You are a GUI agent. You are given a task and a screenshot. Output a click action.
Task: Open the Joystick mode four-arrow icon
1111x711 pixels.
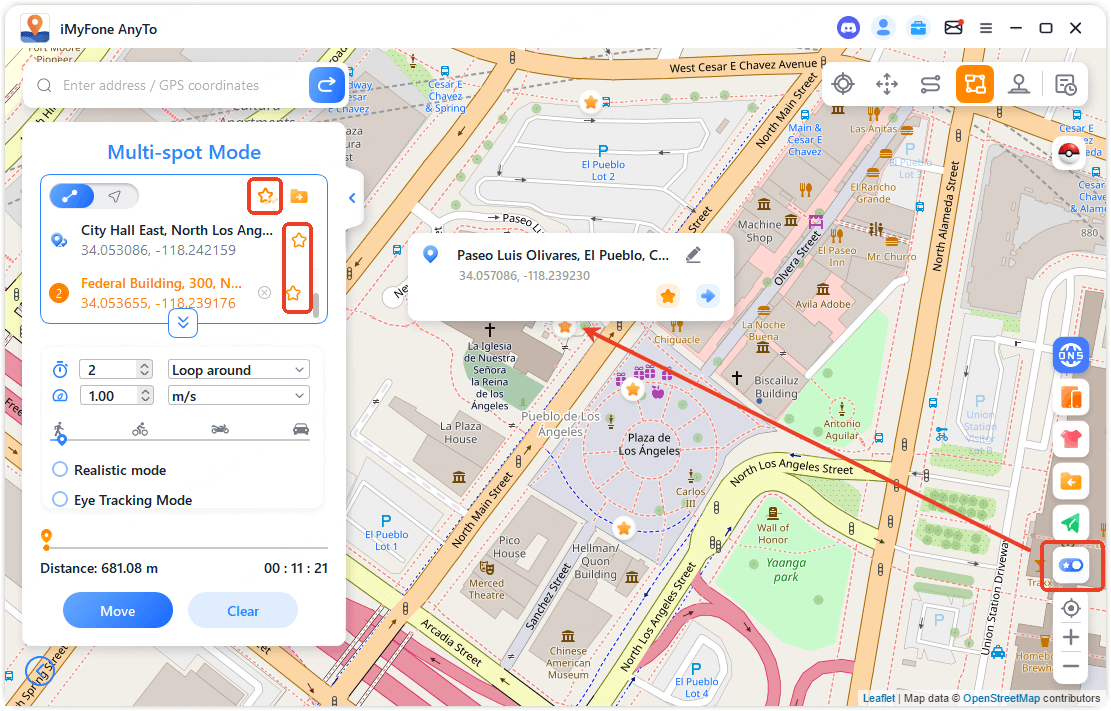point(886,85)
